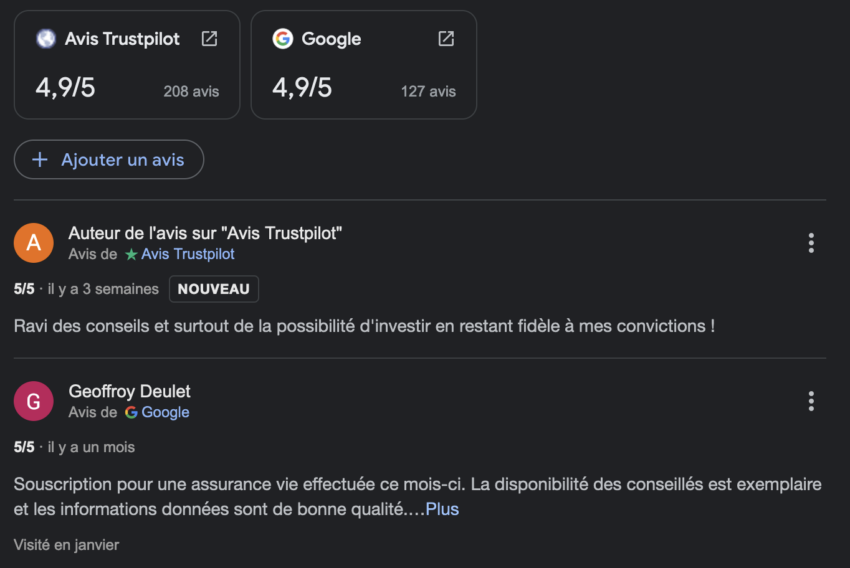
Task: Open the Avis Trustpilot source link
Action: click(188, 255)
